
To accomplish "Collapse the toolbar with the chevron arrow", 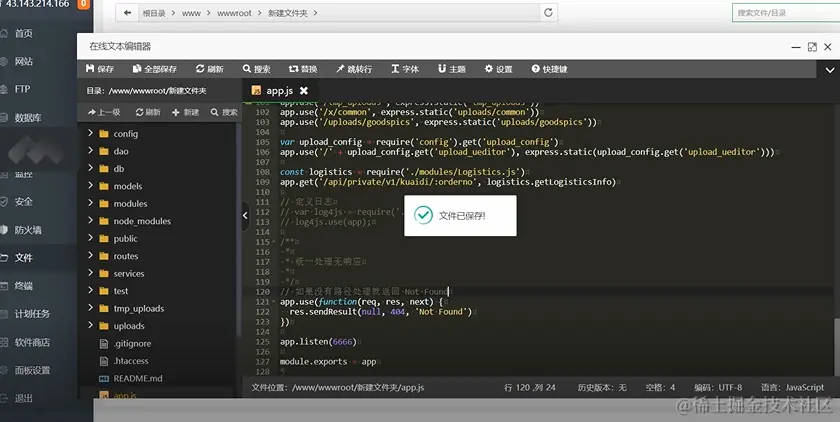I will click(x=829, y=70).
